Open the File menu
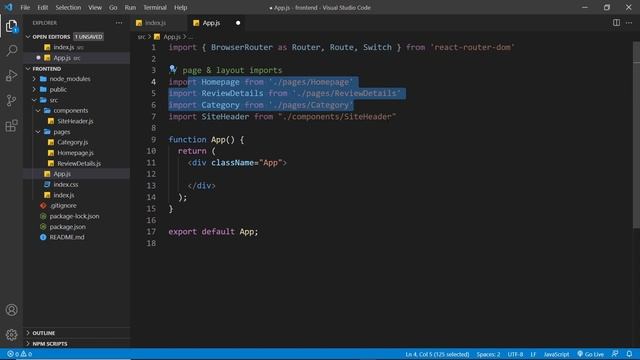 click(x=25, y=7)
